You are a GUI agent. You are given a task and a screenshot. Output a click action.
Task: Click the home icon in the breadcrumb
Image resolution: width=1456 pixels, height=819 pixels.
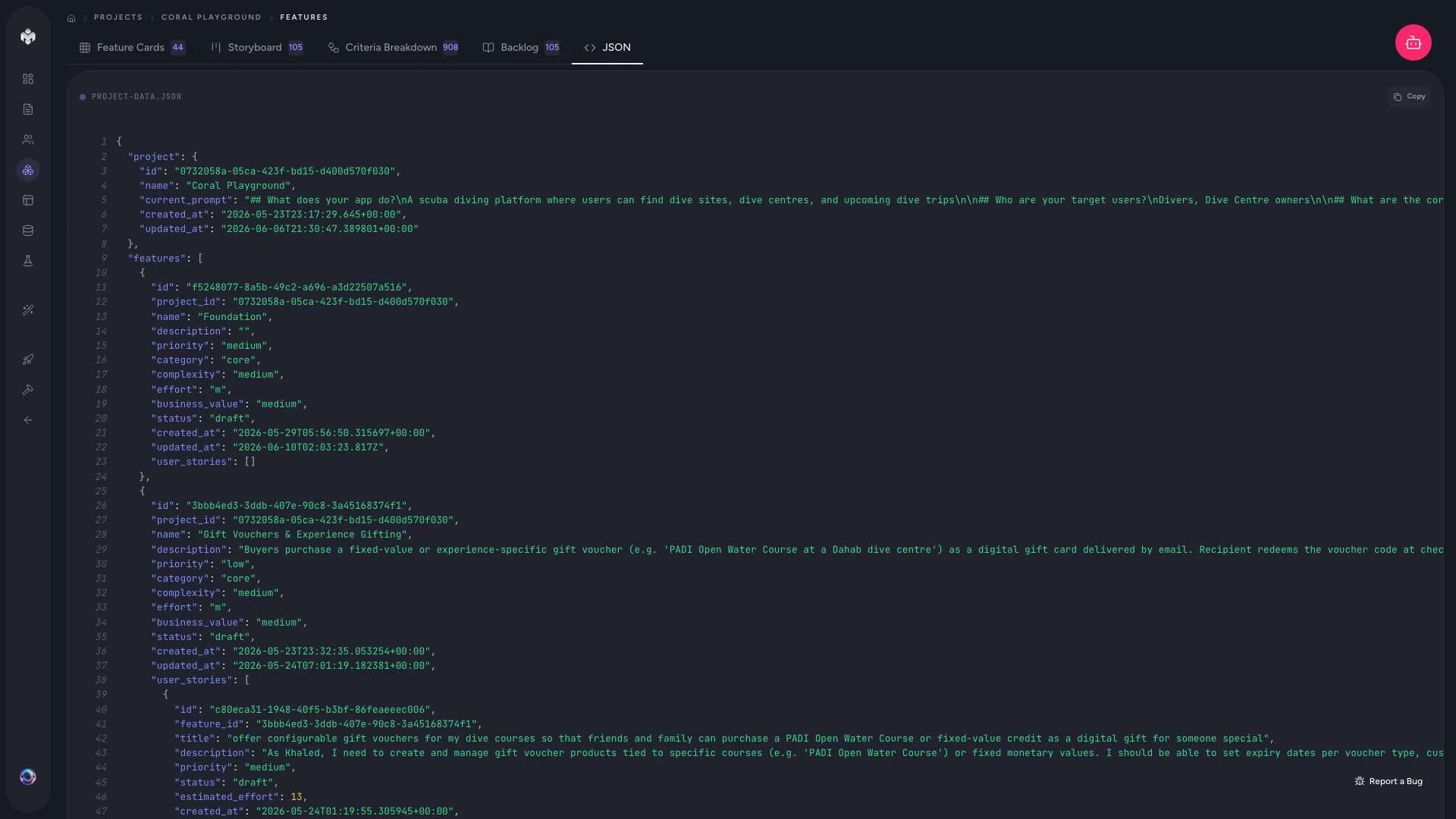click(x=71, y=17)
